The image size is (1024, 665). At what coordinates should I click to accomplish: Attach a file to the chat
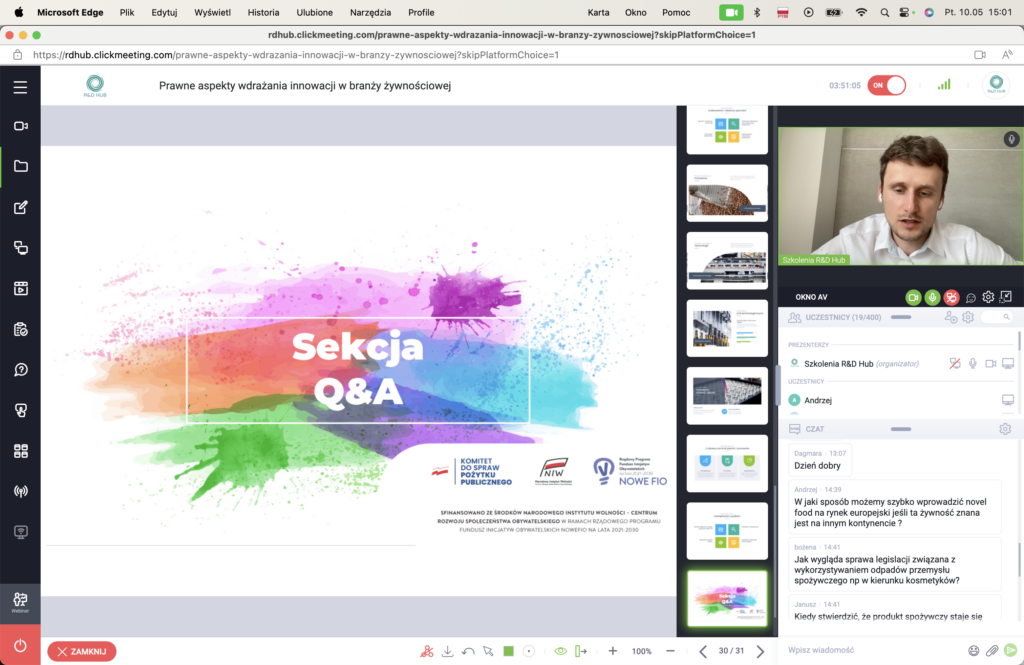coord(992,650)
